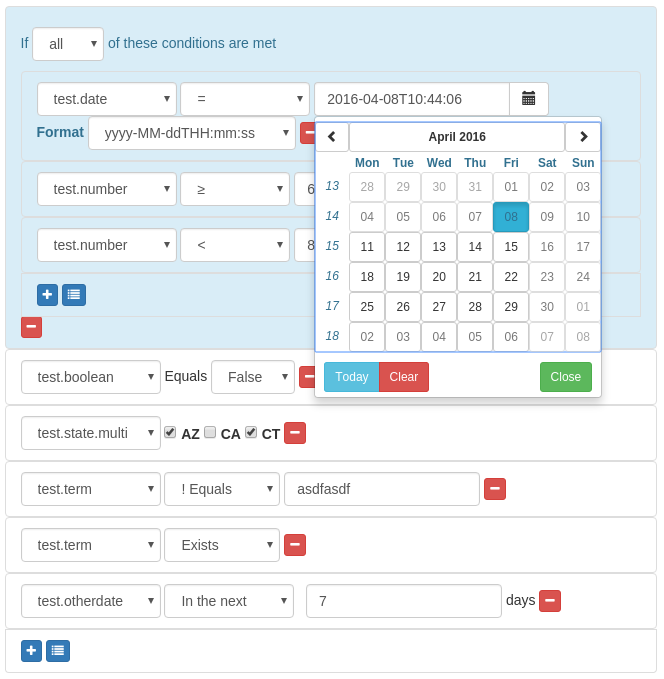Open the 'all' conditions match dropdown
Screen dimensions: 664x679
68,44
